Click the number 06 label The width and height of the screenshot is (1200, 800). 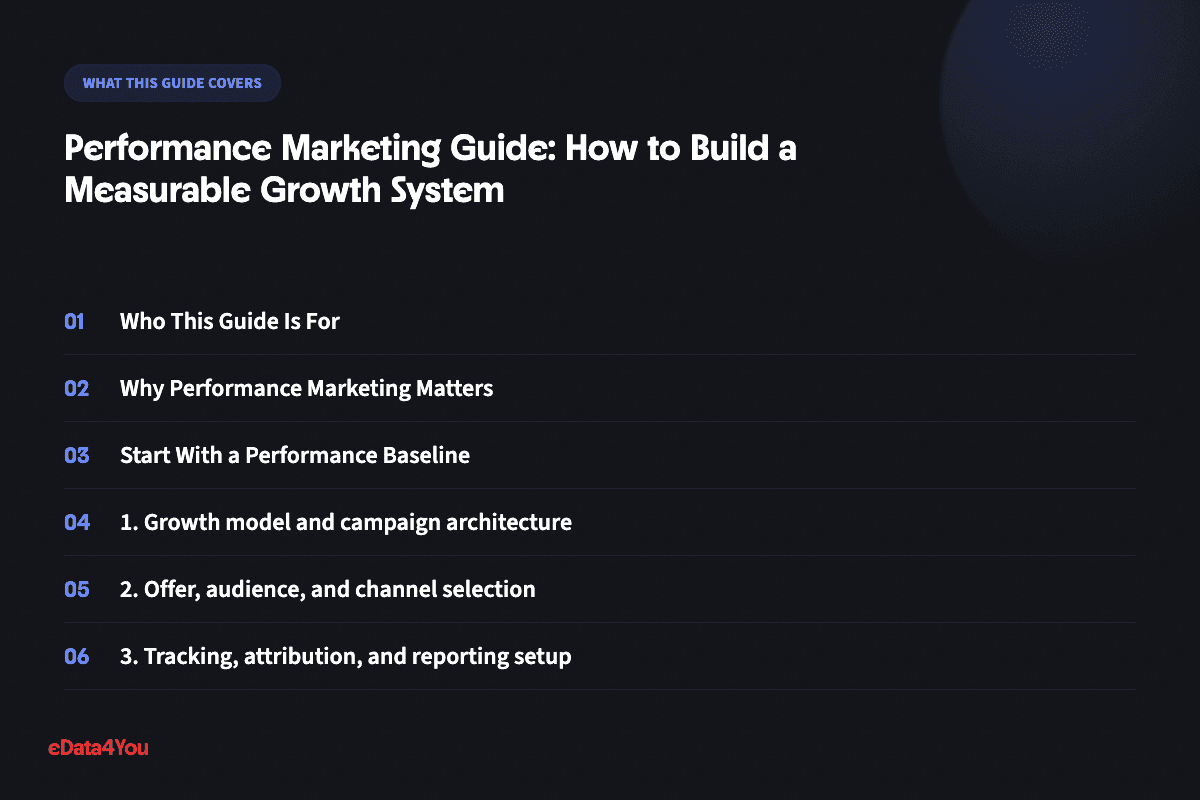(77, 656)
